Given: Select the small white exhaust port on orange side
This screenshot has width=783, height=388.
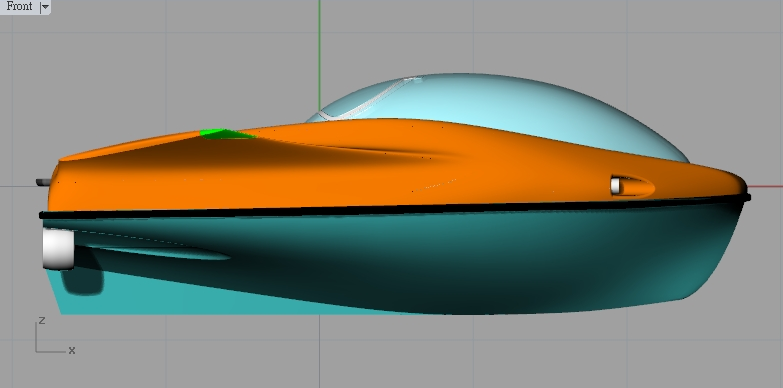Looking at the screenshot, I should [615, 186].
